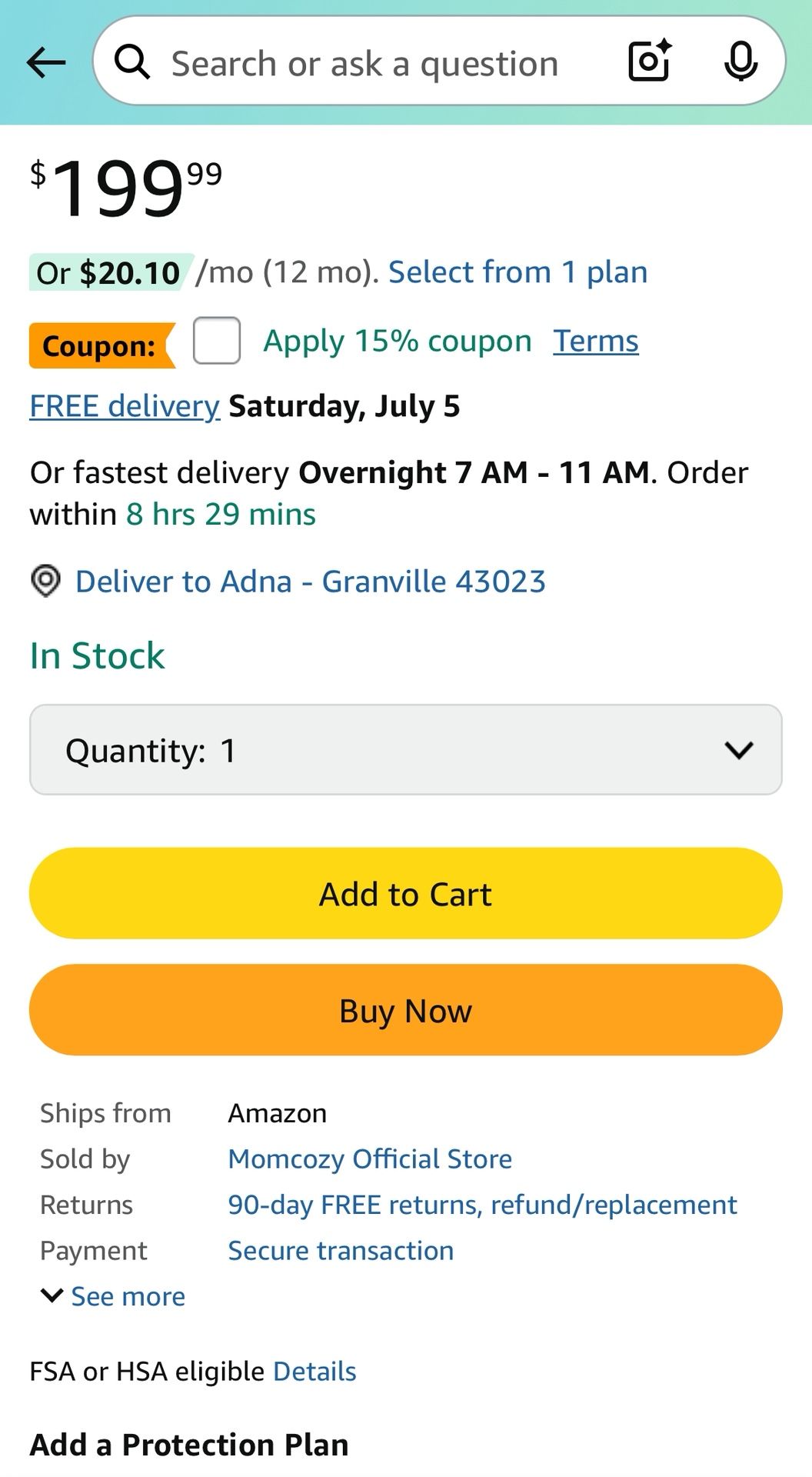Expand See more seller details
Screen dimensions: 812x1477
coord(113,1296)
